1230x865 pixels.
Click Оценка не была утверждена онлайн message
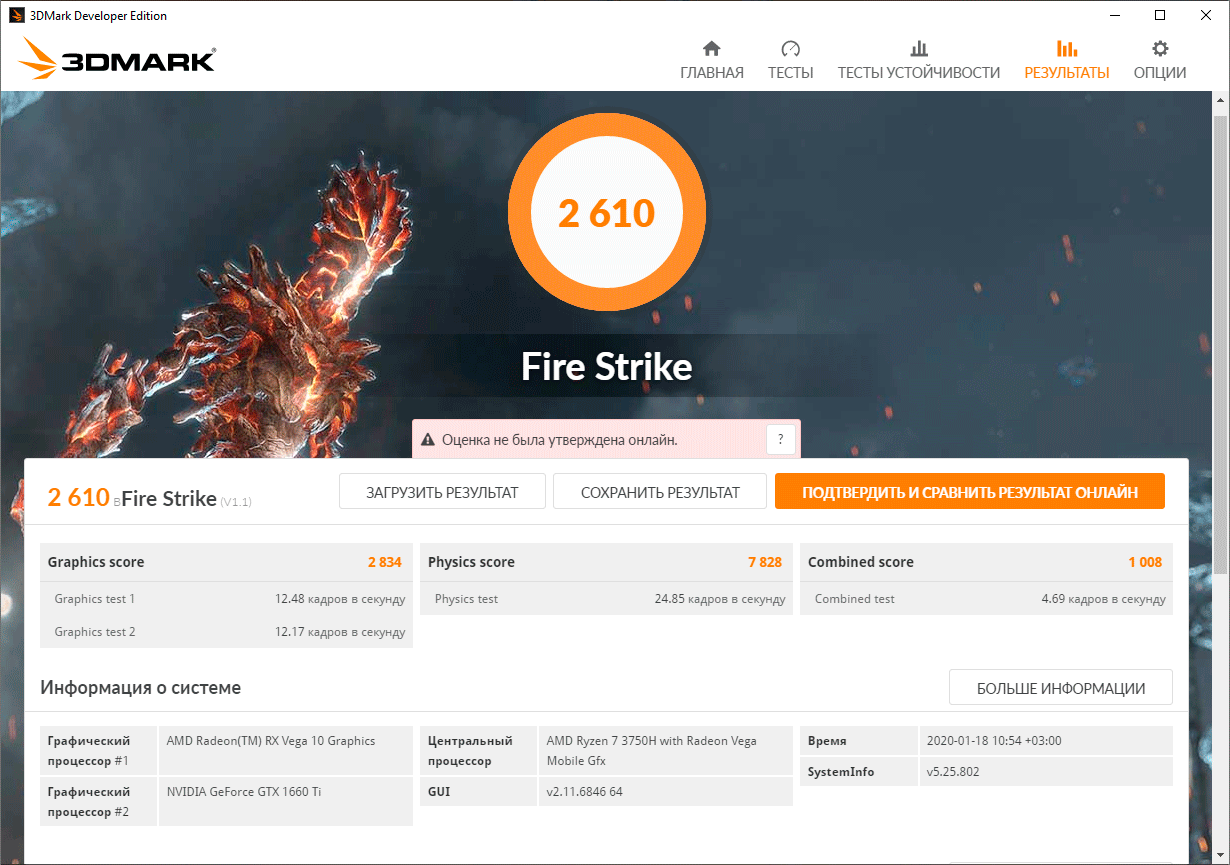(x=559, y=439)
